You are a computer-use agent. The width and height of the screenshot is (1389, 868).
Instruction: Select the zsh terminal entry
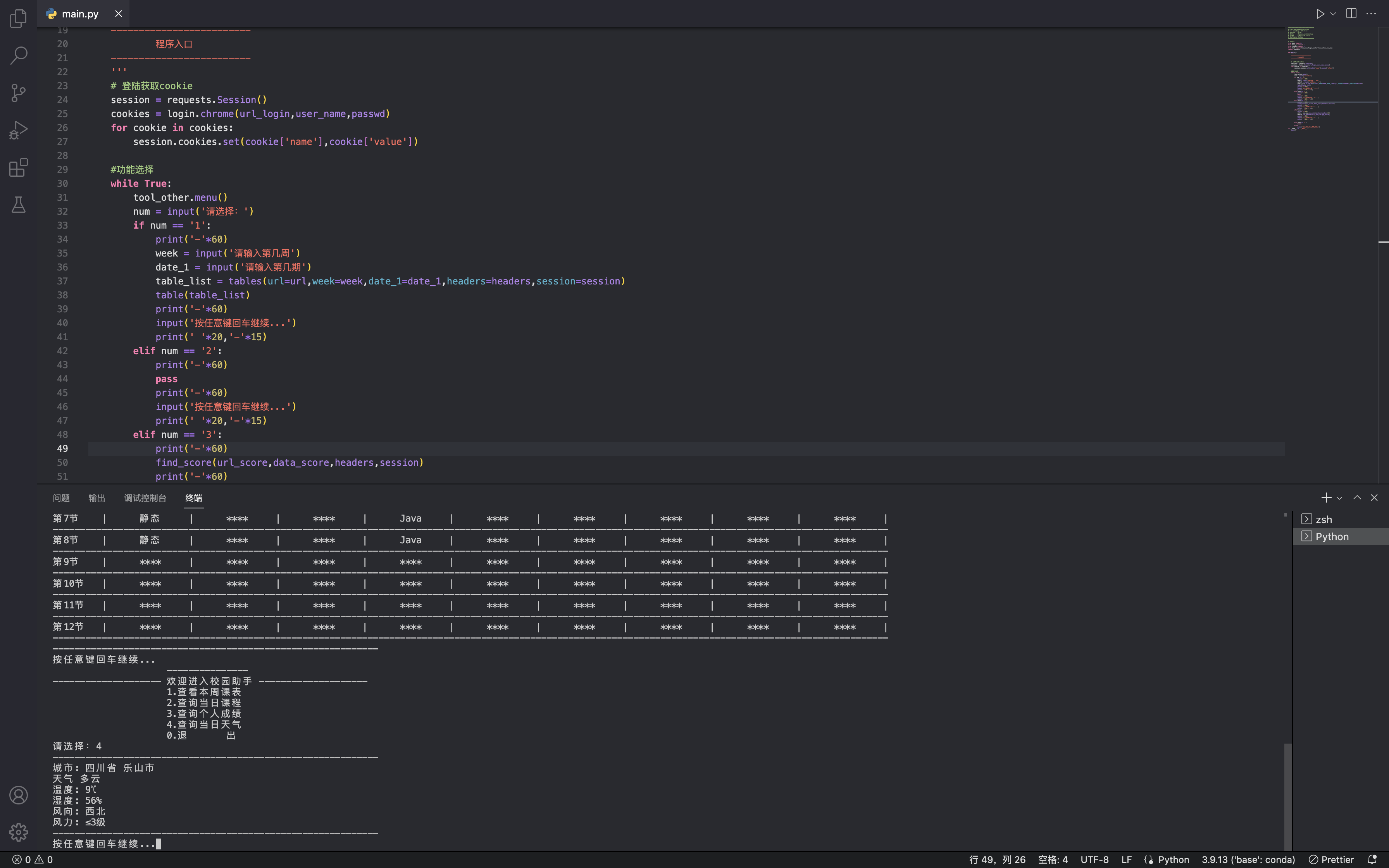pyautogui.click(x=1341, y=519)
